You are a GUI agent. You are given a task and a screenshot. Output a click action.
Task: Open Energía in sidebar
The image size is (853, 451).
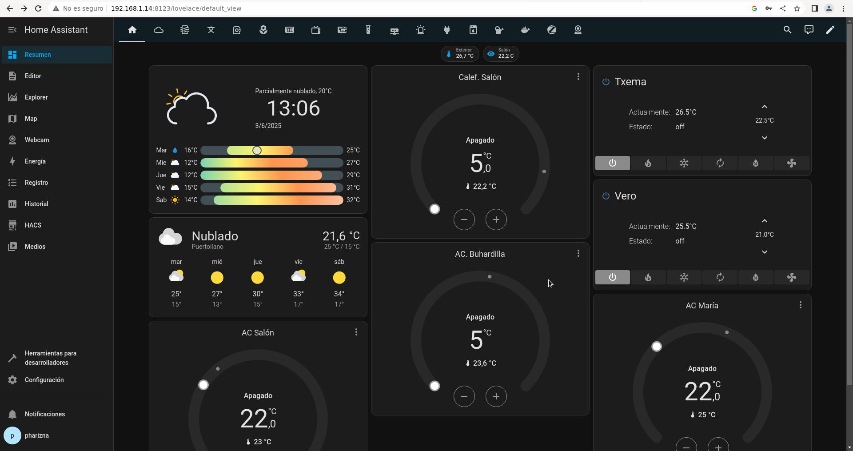click(x=57, y=162)
